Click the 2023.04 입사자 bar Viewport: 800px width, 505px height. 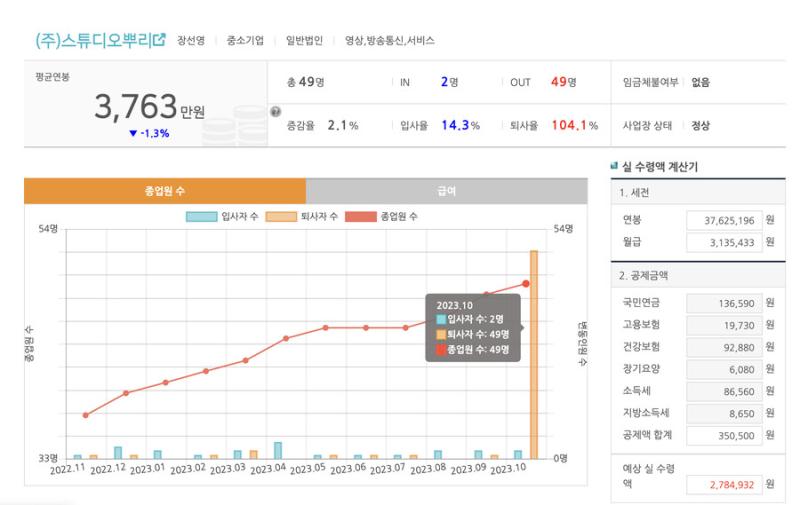[278, 450]
